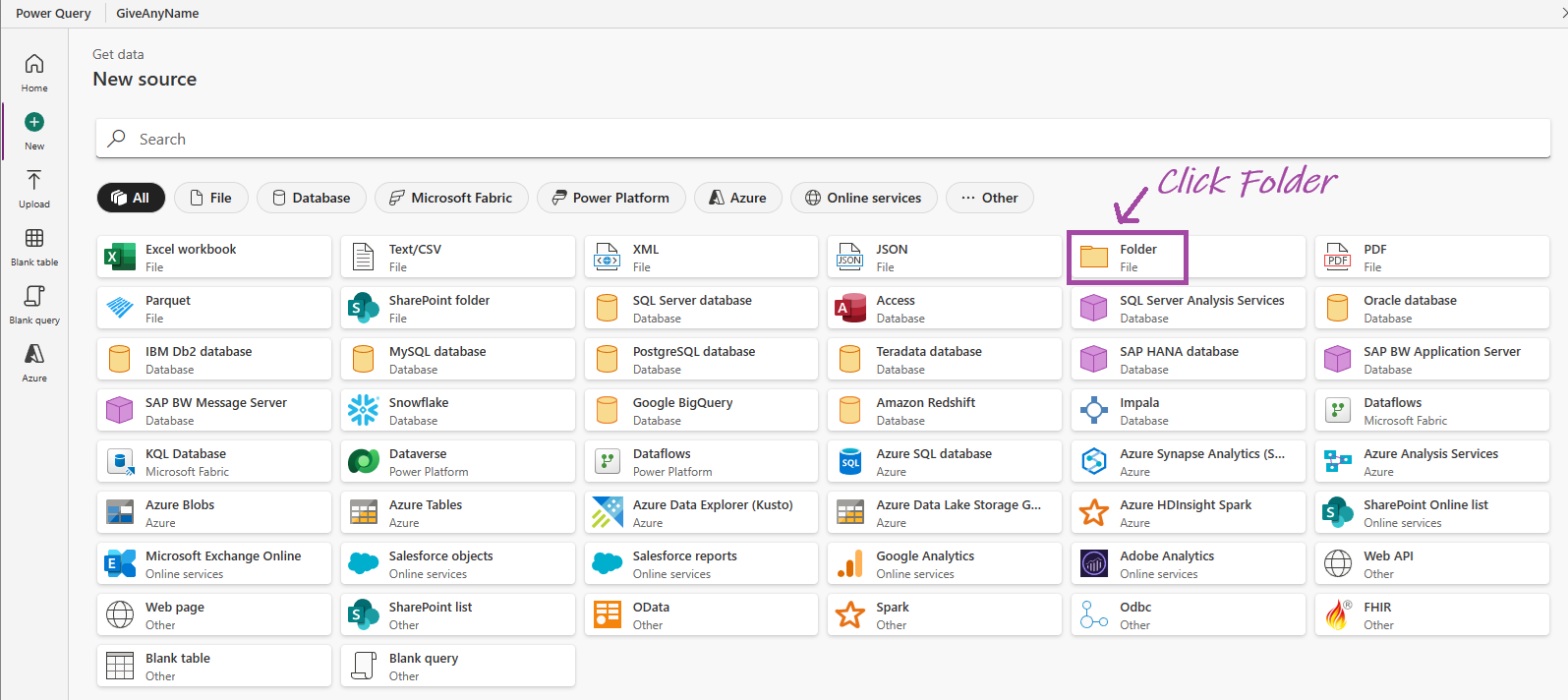Select the Azure HDInsight Spark icon
The image size is (1568, 700).
tap(1094, 513)
